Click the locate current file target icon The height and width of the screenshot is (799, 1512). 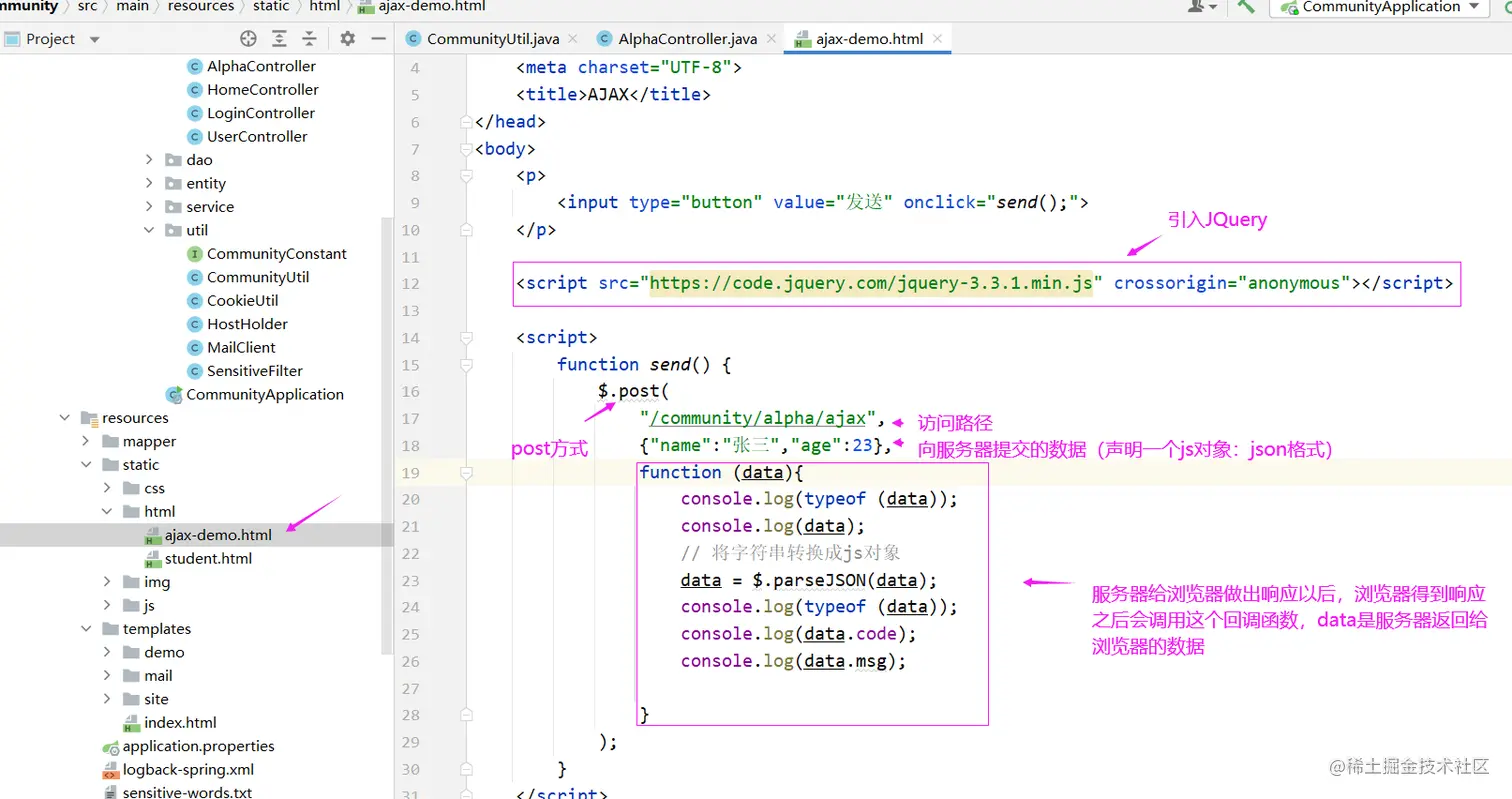[249, 39]
